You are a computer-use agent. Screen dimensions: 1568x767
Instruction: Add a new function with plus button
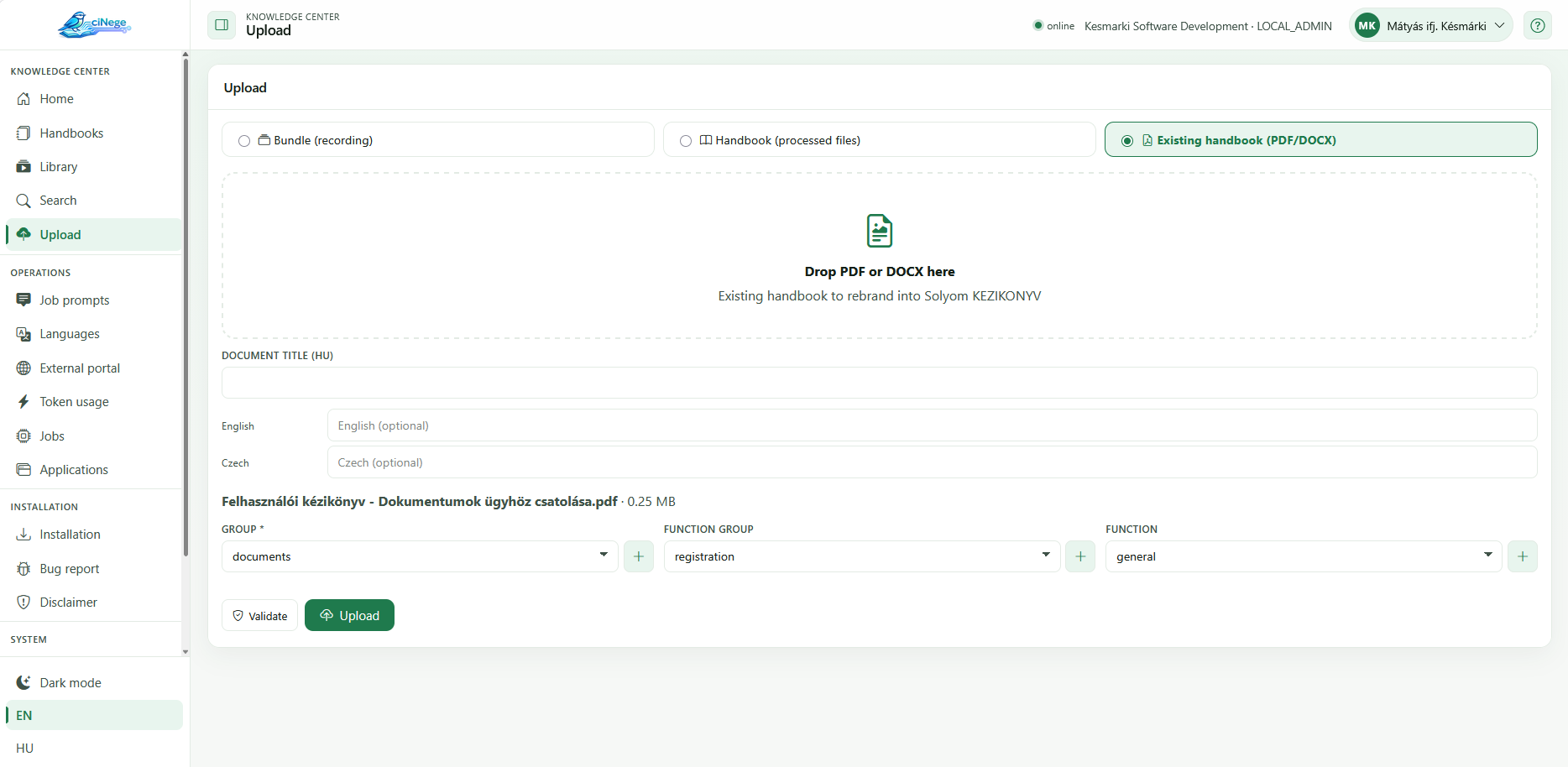1523,556
